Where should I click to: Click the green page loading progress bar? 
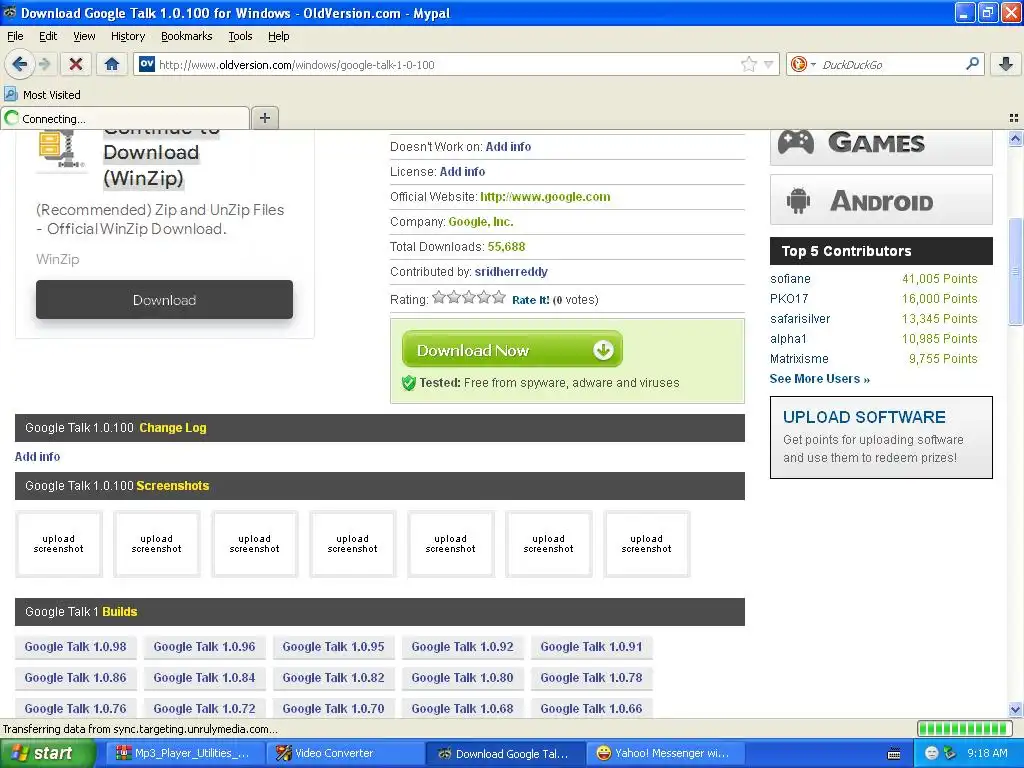(964, 728)
